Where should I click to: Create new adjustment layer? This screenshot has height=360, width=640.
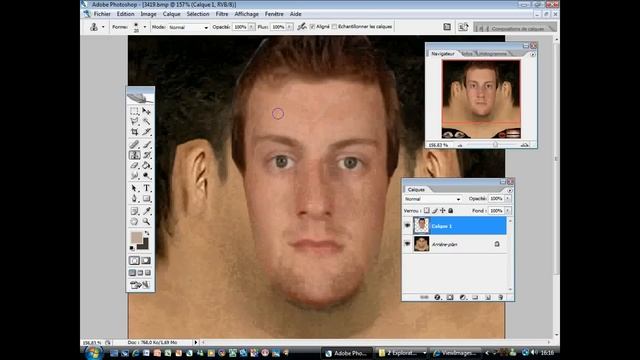tap(462, 297)
